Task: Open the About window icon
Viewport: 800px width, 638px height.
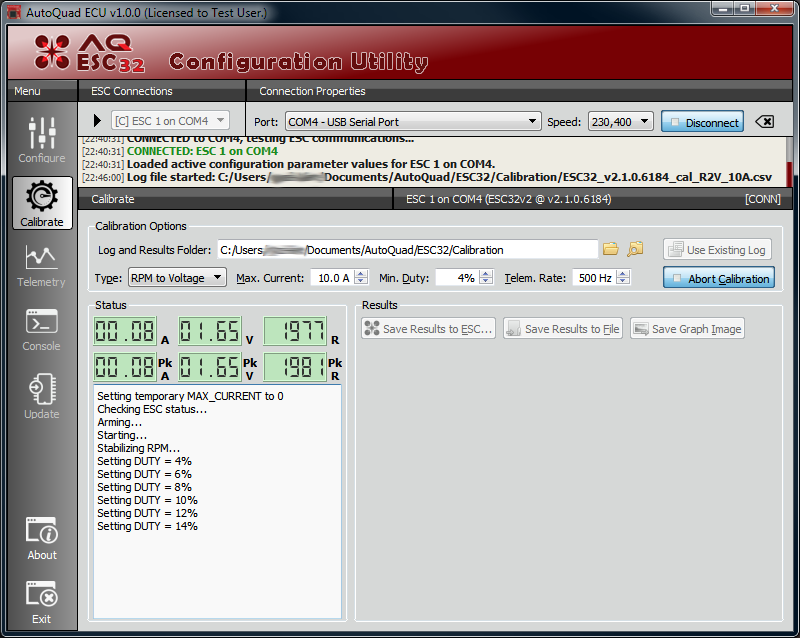Action: tap(42, 538)
